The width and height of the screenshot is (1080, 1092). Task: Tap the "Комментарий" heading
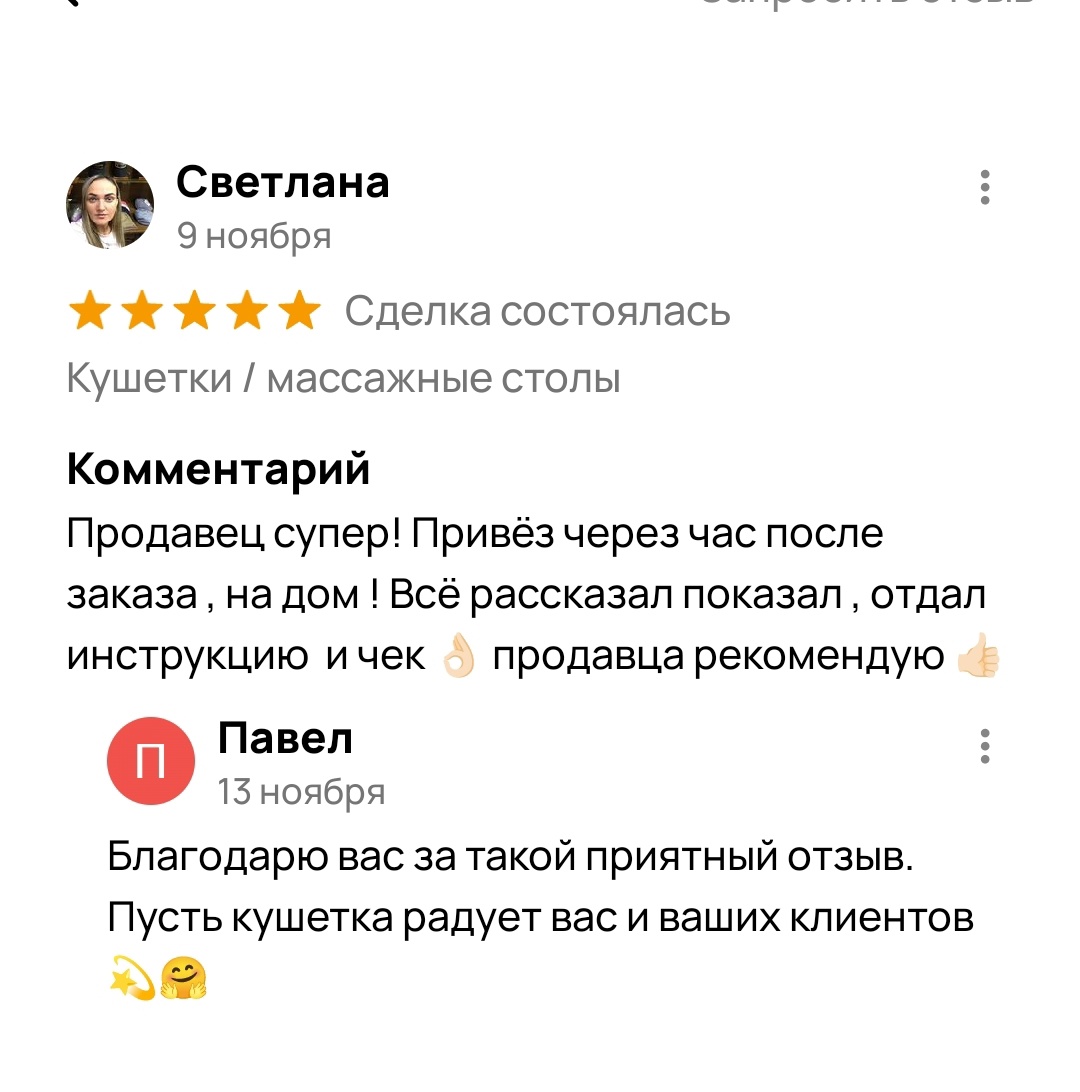[218, 469]
